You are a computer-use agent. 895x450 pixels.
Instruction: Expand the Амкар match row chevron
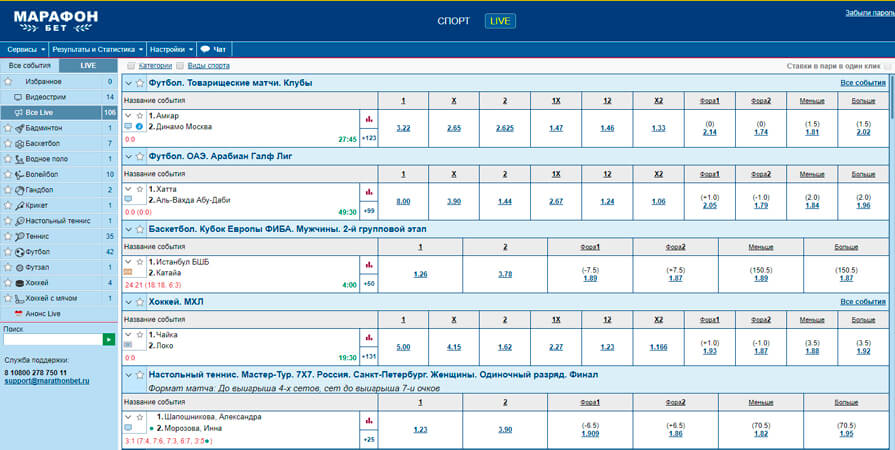pyautogui.click(x=128, y=116)
